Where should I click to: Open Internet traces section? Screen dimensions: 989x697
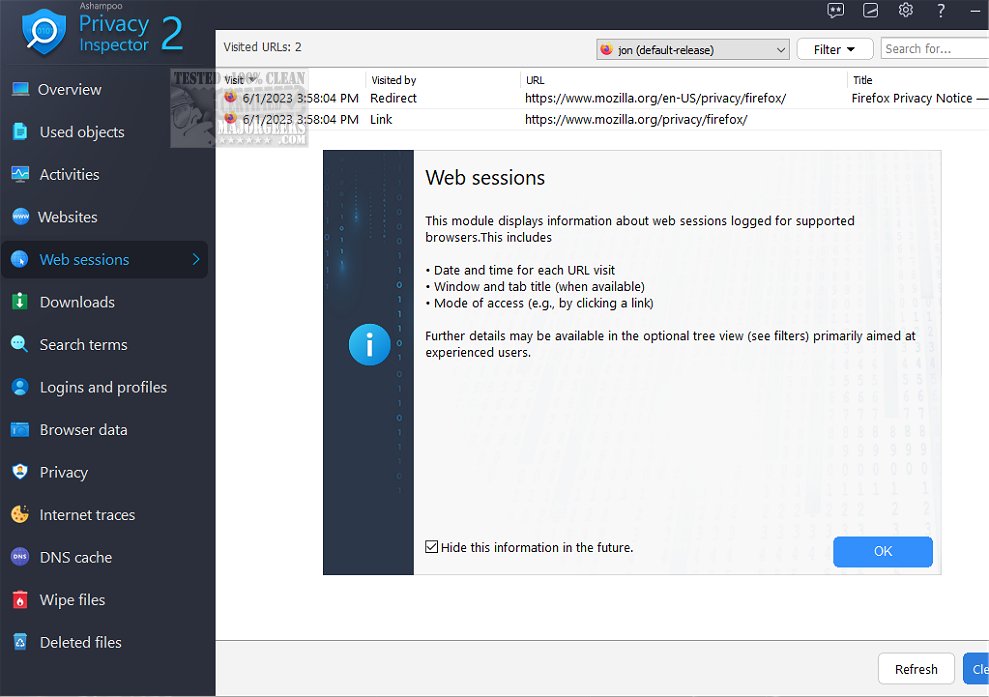coord(87,515)
